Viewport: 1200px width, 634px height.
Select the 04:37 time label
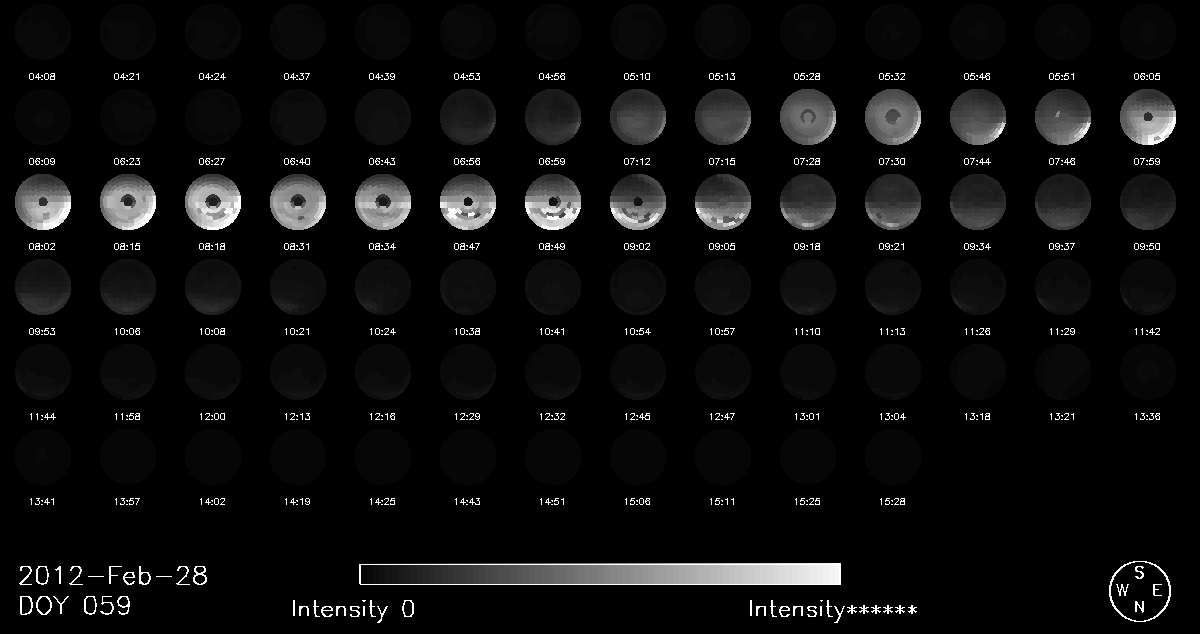click(298, 76)
